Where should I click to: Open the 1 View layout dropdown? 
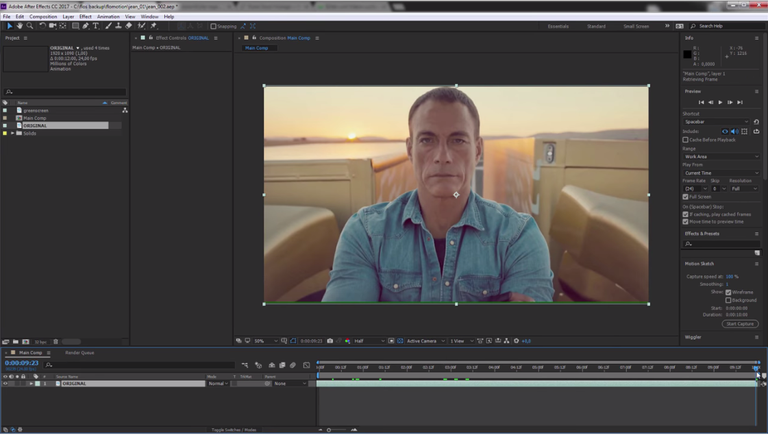coord(461,341)
